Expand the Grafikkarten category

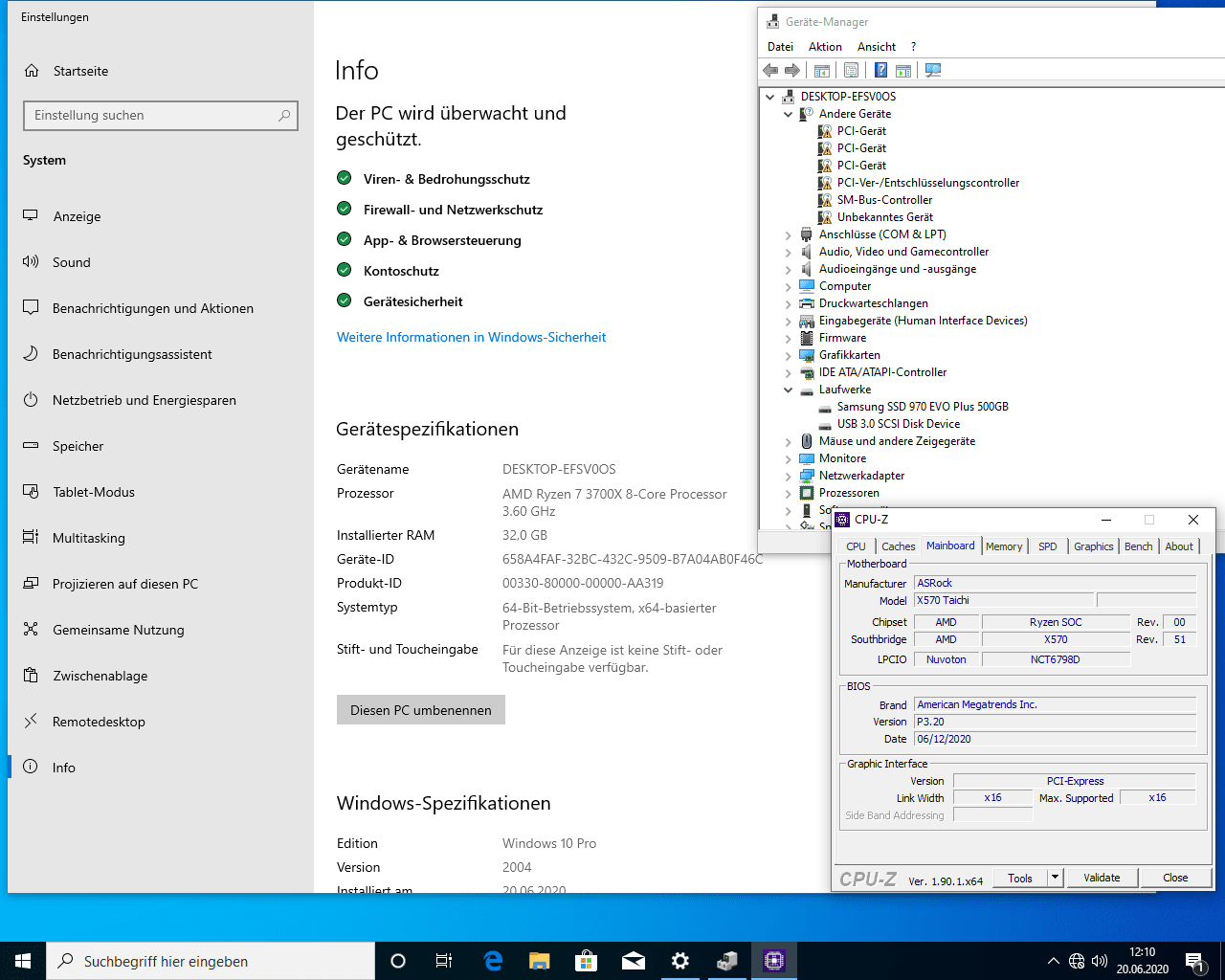788,355
